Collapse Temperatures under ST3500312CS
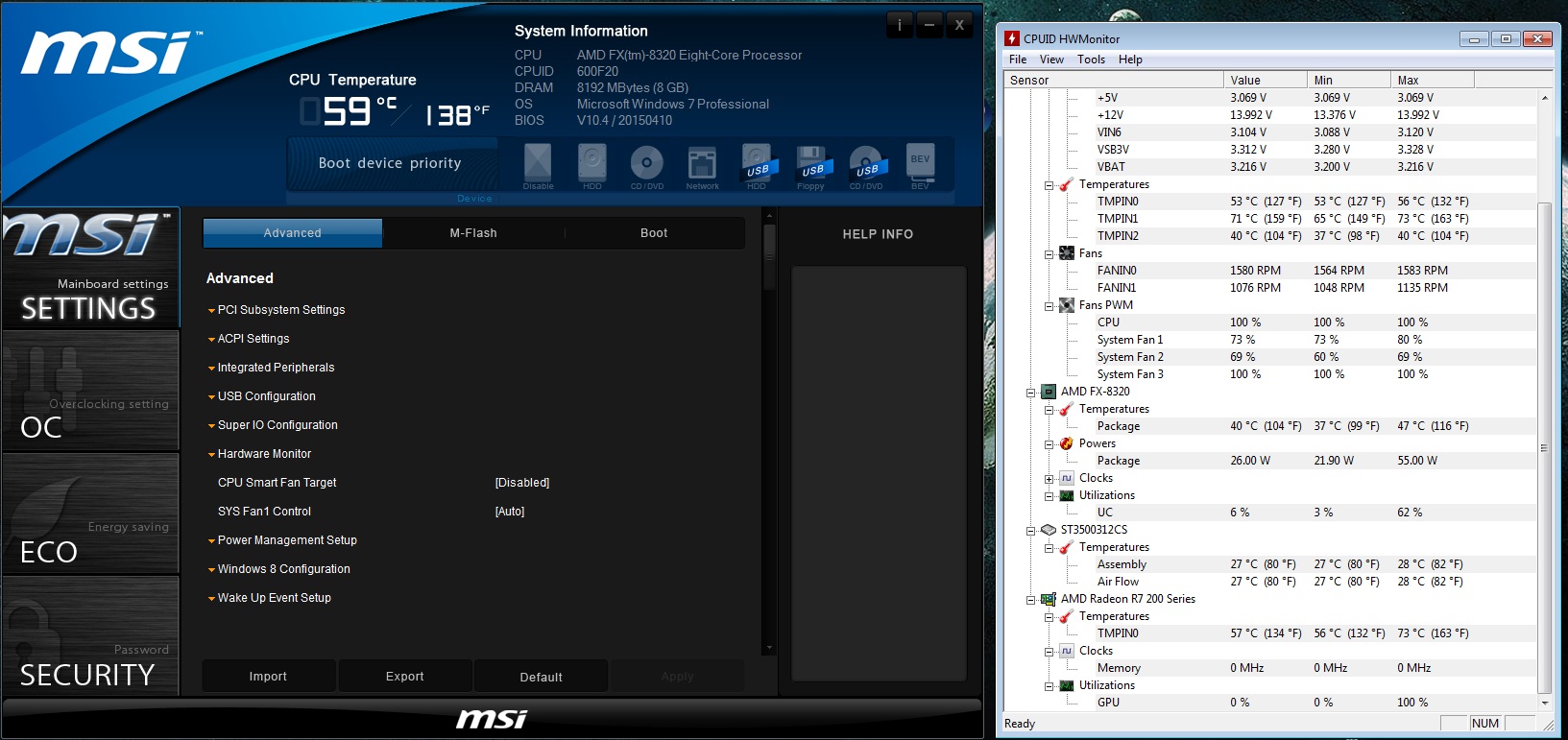 point(1049,548)
